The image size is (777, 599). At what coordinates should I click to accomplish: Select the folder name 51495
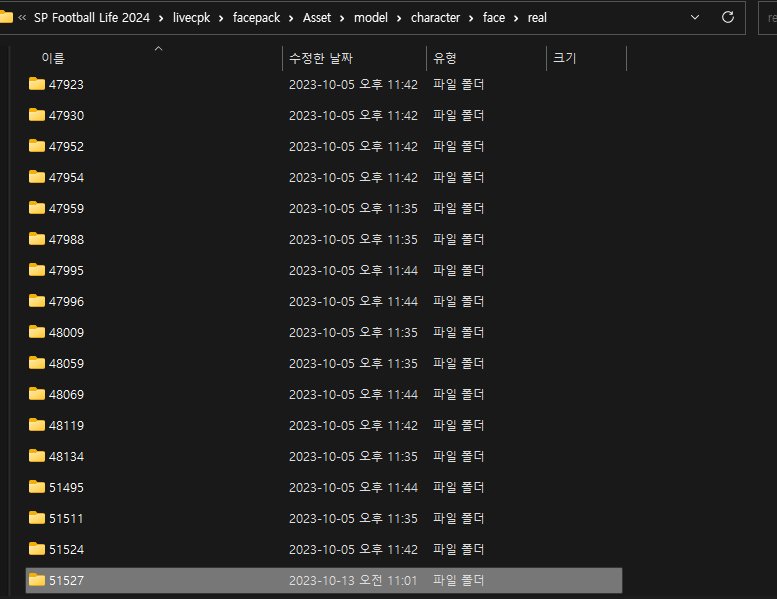click(x=66, y=488)
